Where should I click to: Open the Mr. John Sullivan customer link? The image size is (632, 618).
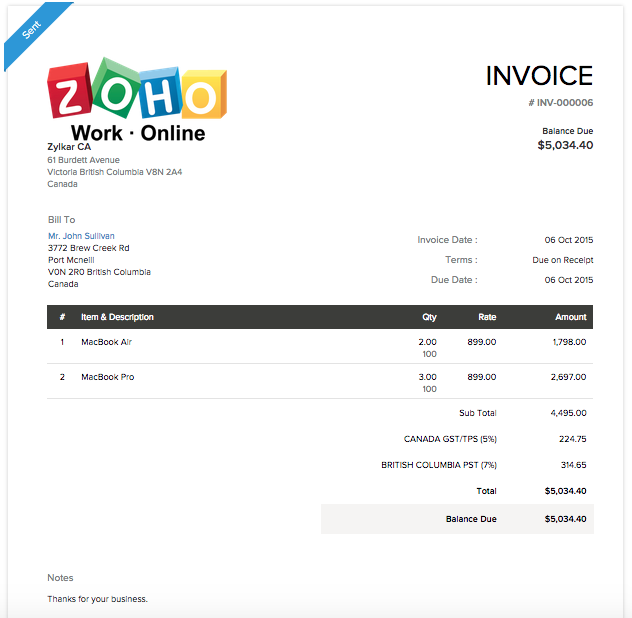[x=81, y=236]
